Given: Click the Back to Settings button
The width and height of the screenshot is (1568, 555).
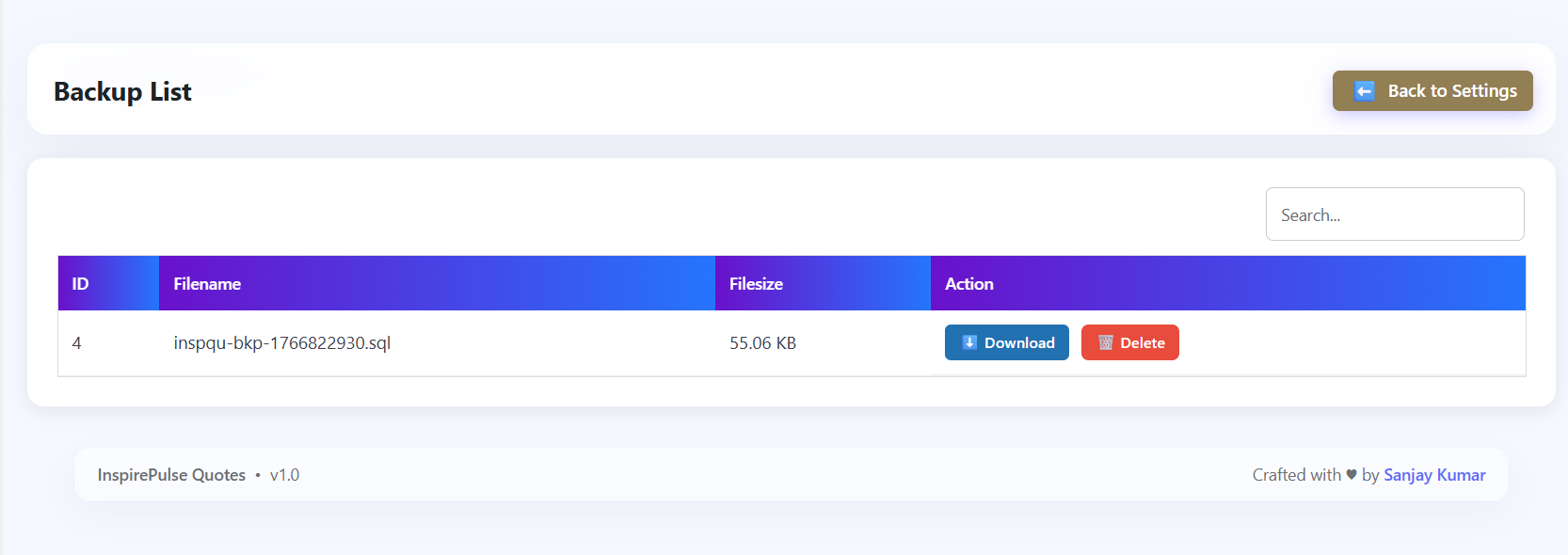Looking at the screenshot, I should click(1432, 90).
